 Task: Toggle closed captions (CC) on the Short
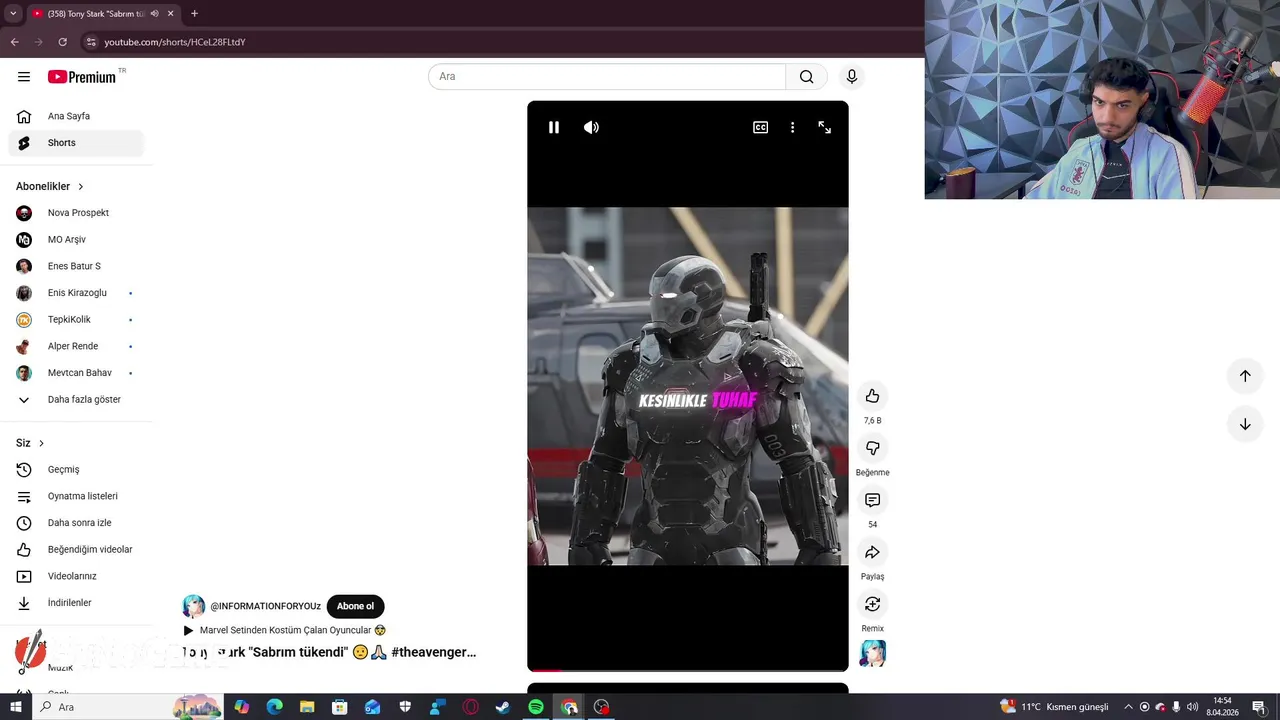pos(761,127)
